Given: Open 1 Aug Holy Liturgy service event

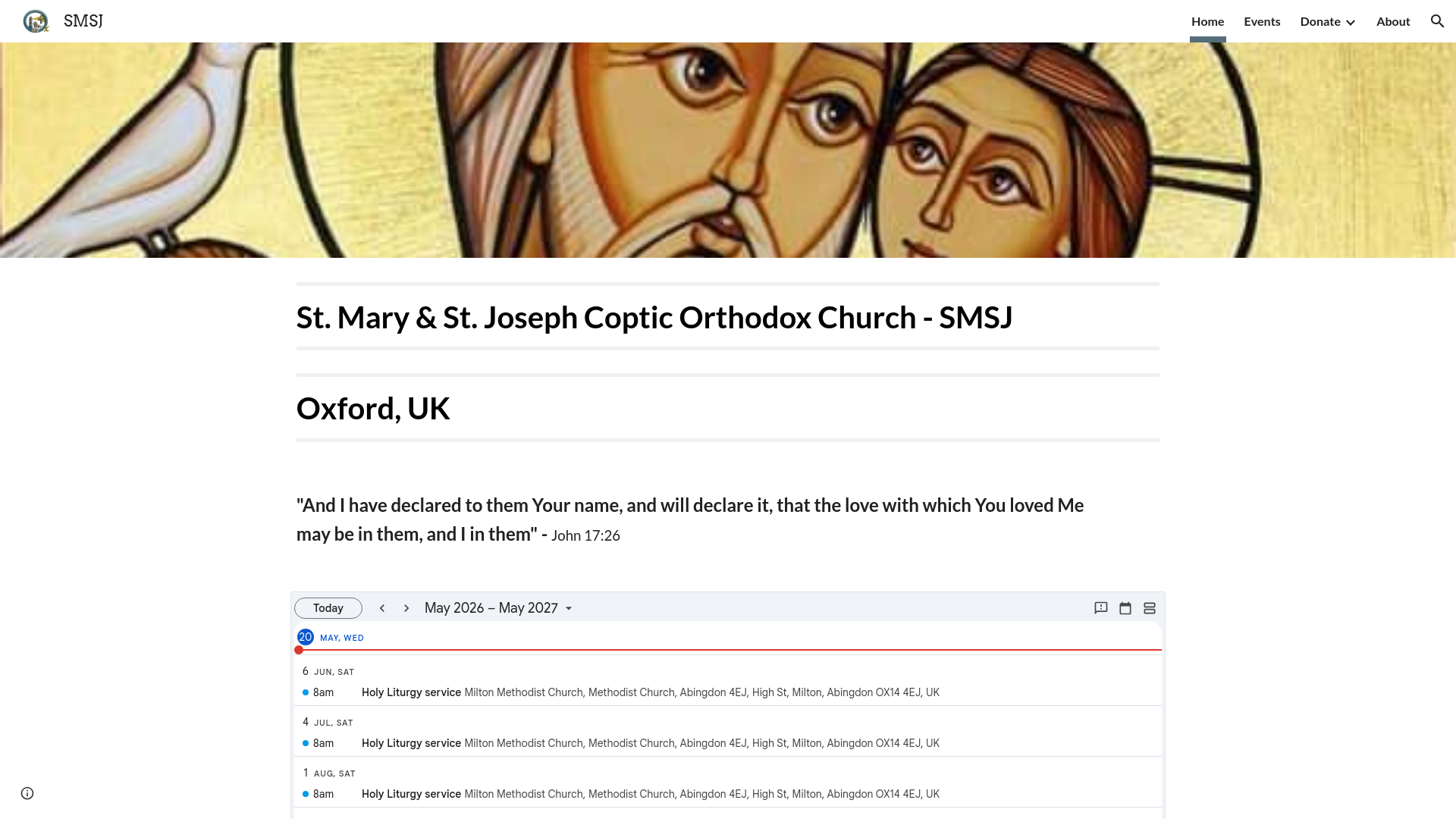Looking at the screenshot, I should click(x=728, y=794).
